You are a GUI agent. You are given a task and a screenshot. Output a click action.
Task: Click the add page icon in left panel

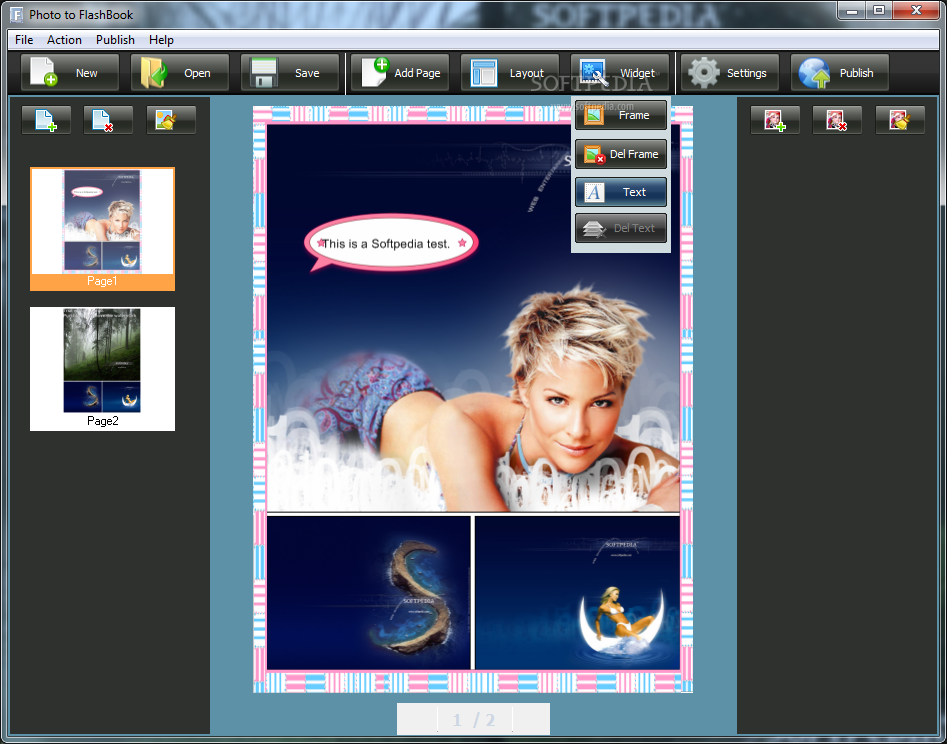point(47,120)
